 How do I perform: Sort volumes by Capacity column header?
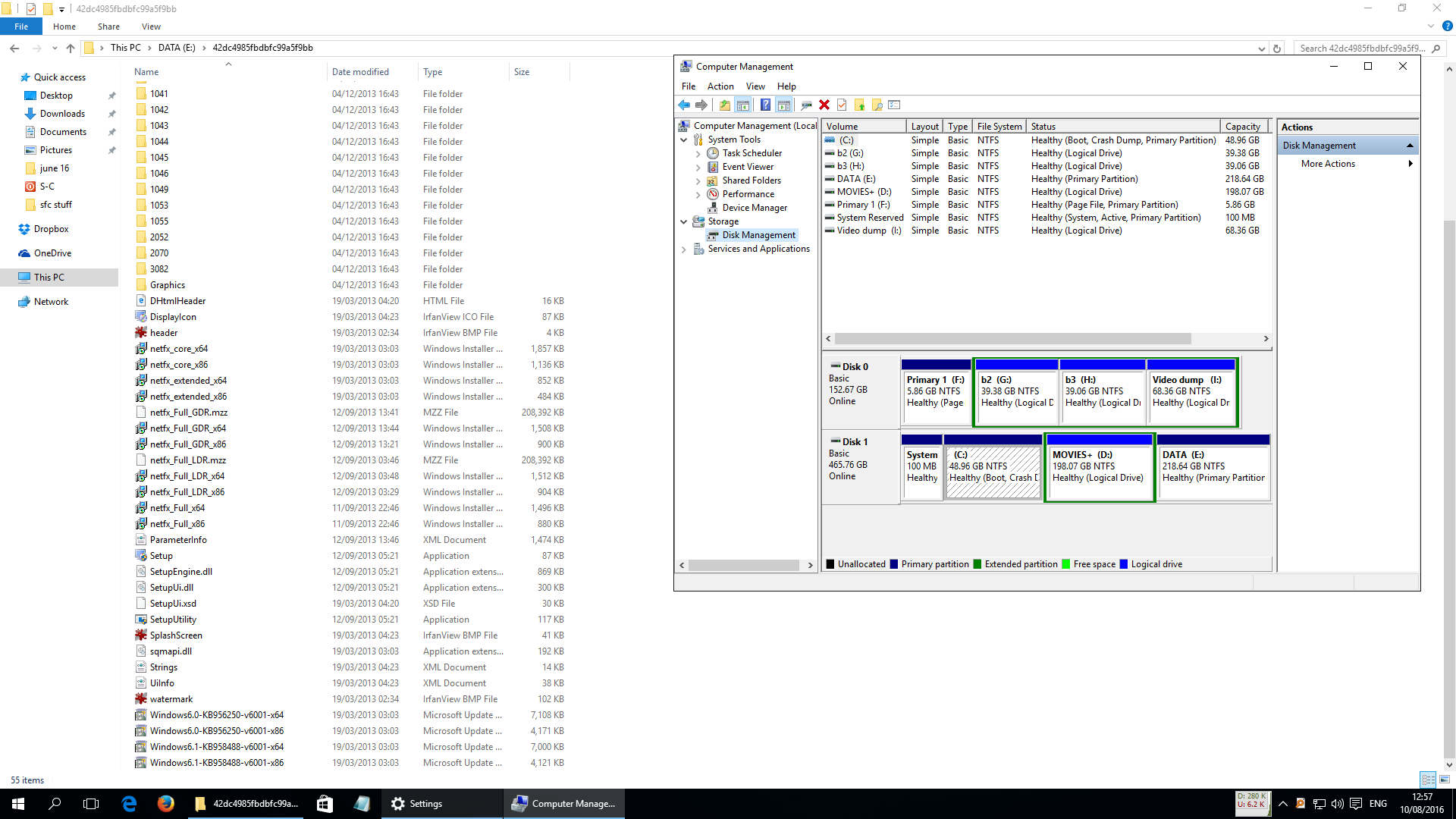pyautogui.click(x=1243, y=127)
